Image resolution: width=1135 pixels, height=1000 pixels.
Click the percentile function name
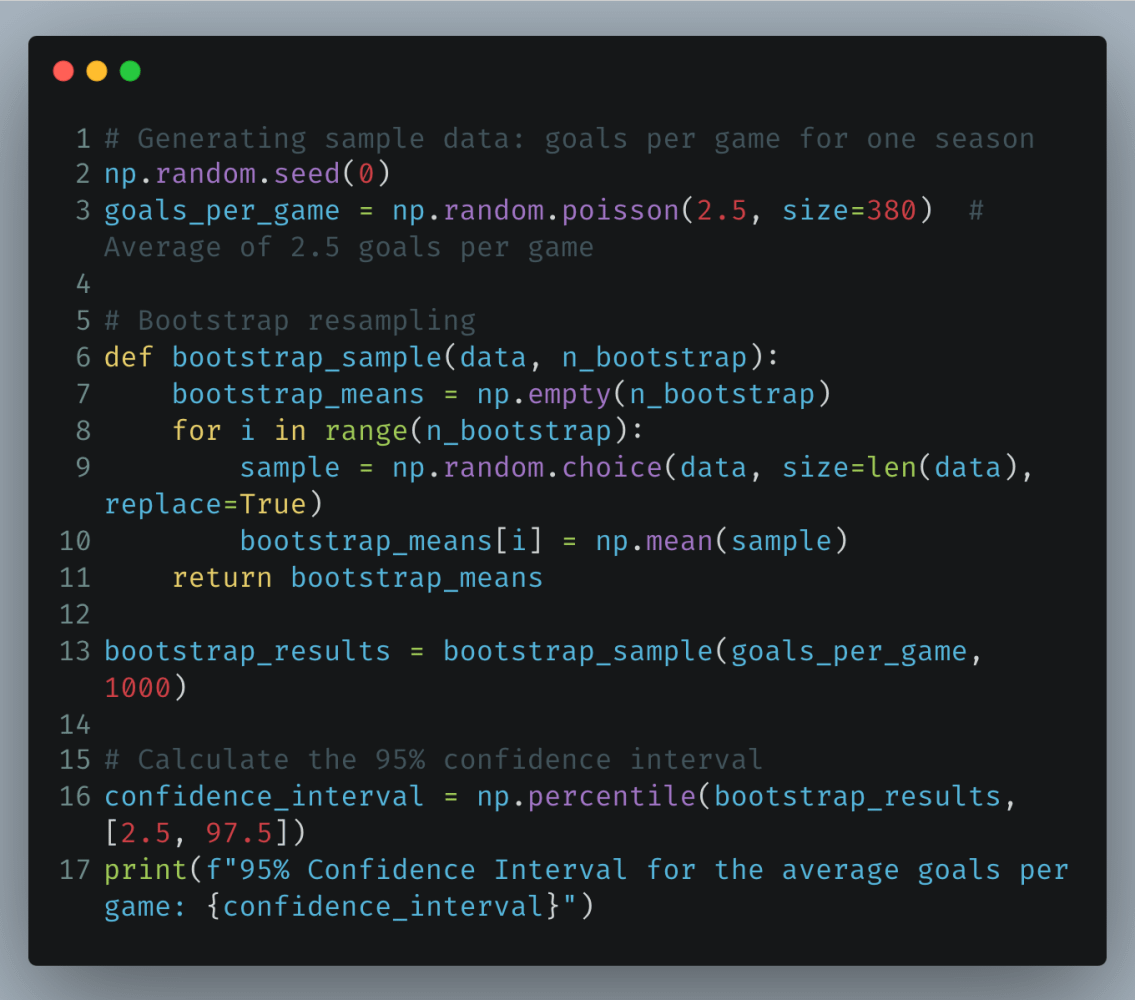click(x=611, y=796)
